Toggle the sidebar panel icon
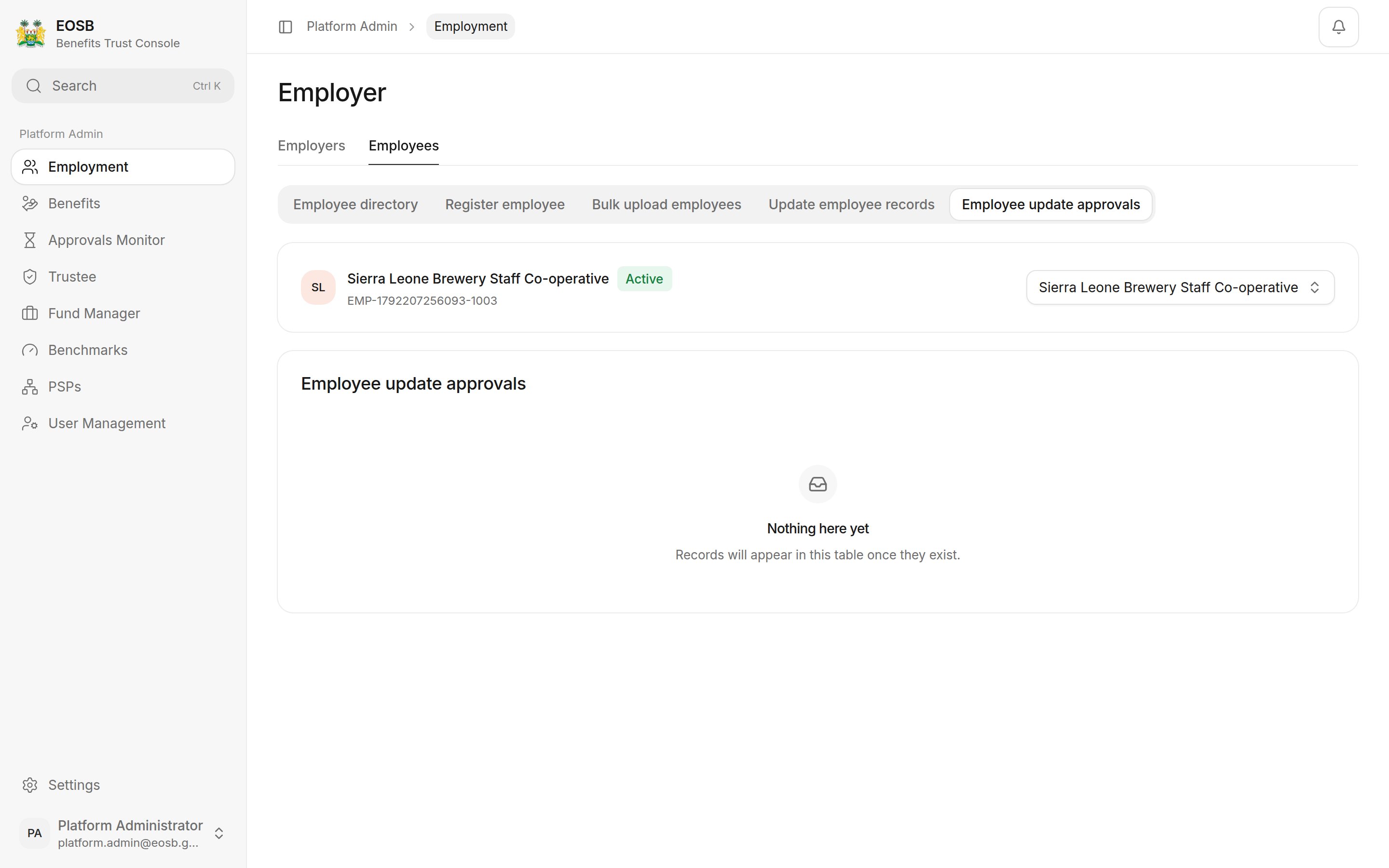Screen dimensions: 1389x868 coord(285,27)
